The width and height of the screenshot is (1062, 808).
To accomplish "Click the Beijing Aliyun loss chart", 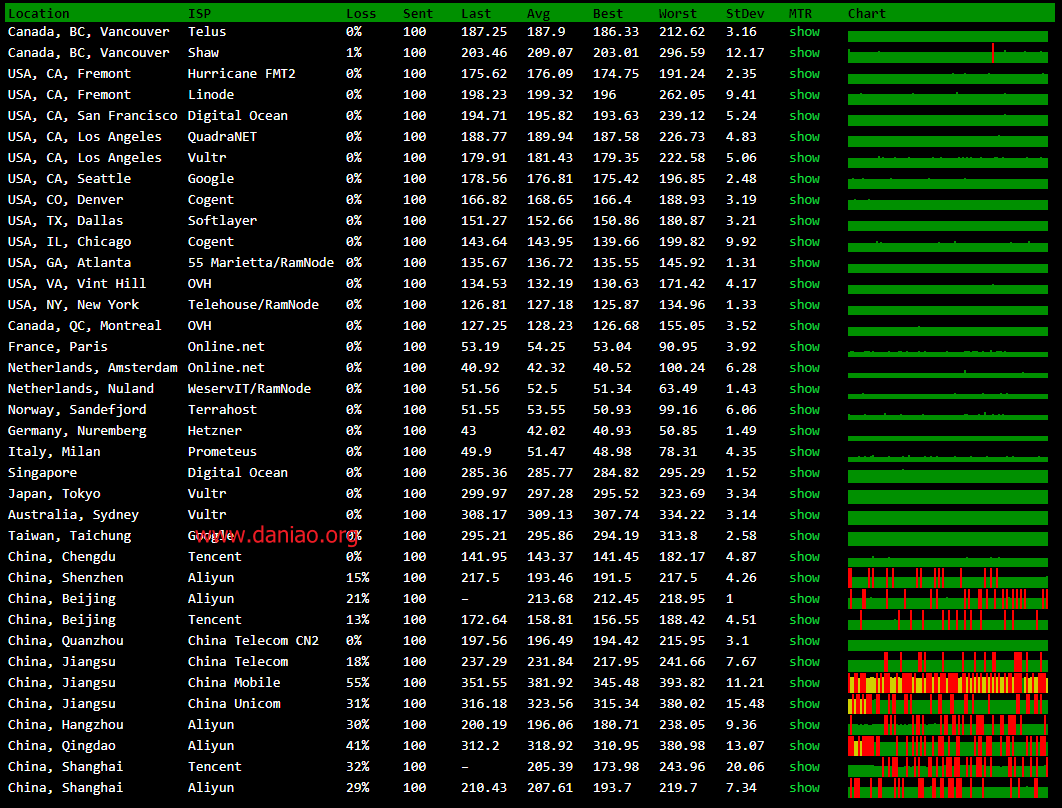I will point(948,599).
